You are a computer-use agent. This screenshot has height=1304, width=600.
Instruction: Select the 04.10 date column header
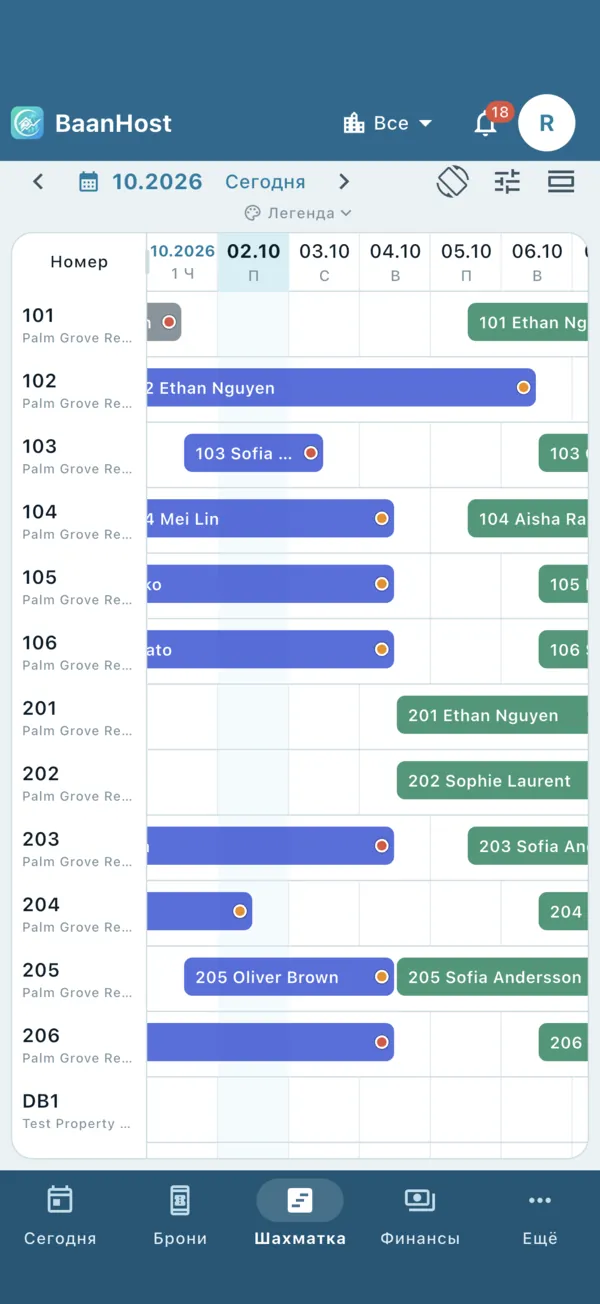395,262
